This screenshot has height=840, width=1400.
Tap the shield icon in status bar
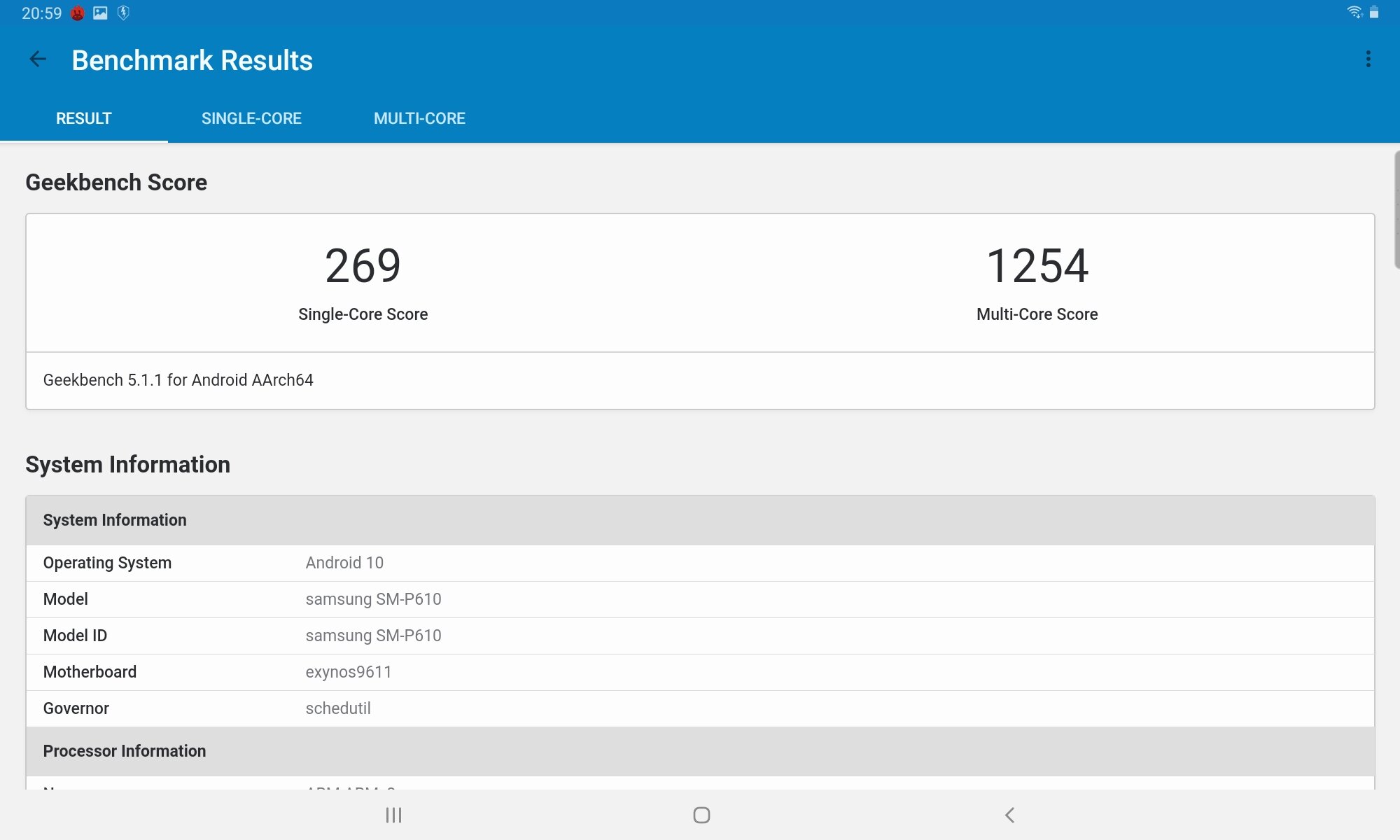[x=123, y=13]
